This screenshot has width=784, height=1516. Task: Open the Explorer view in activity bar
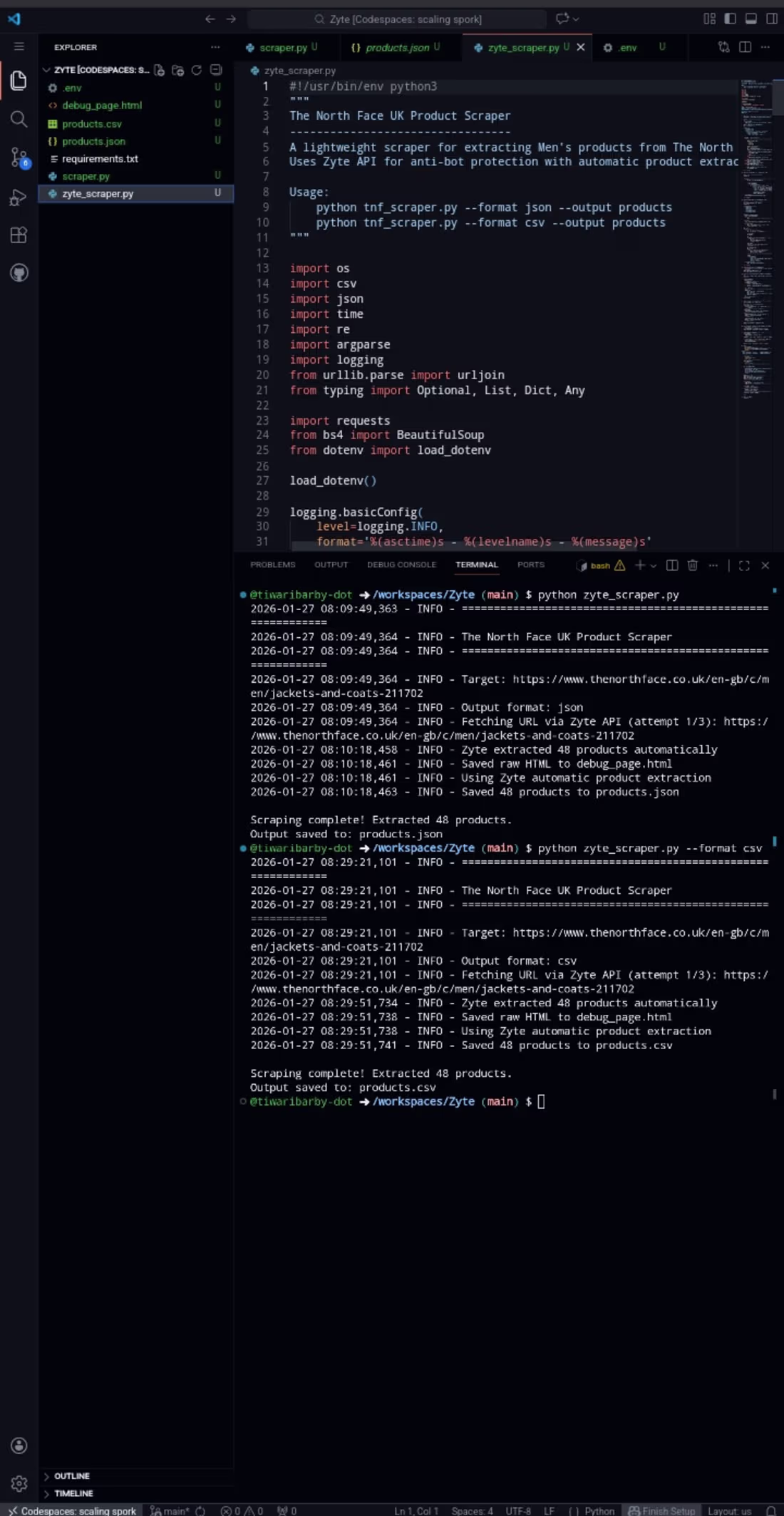(x=19, y=81)
